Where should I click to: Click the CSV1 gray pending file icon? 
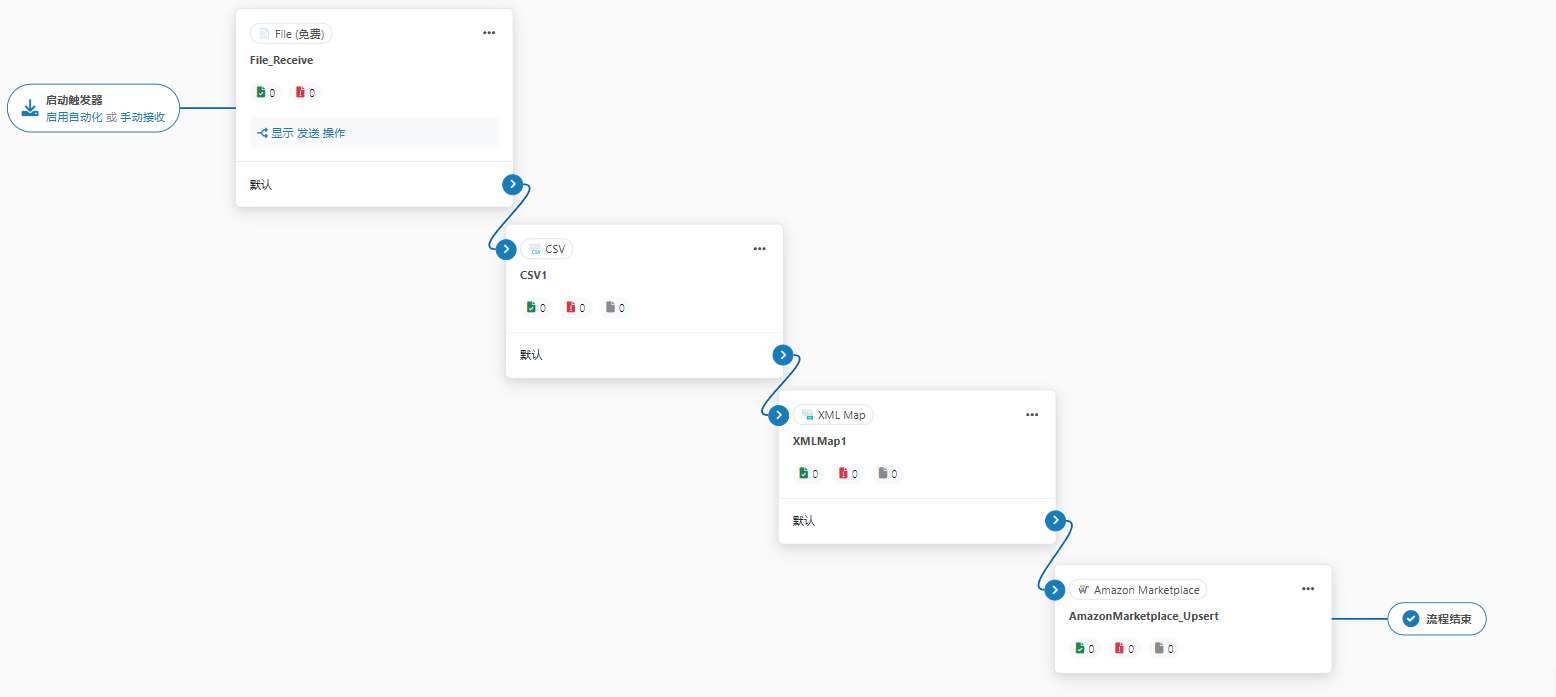click(x=611, y=308)
